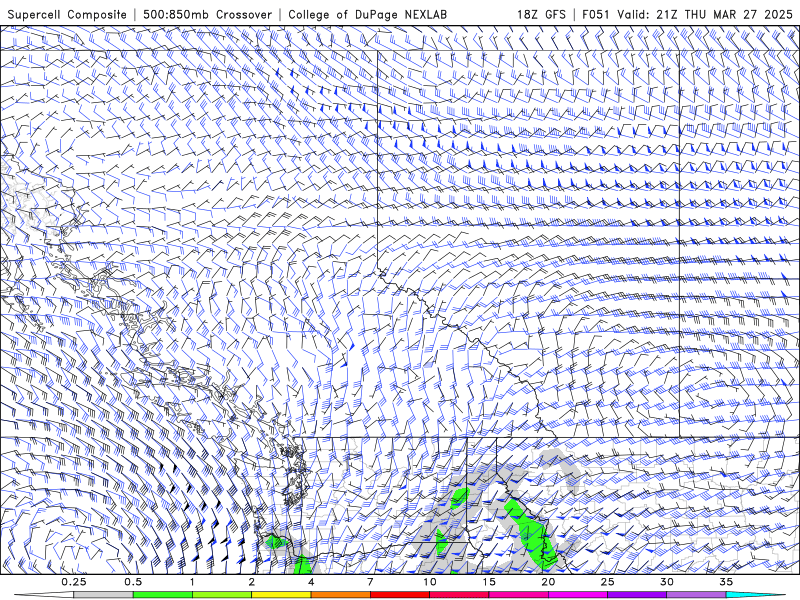Click the legend value 7
The width and height of the screenshot is (800, 600).
[370, 582]
